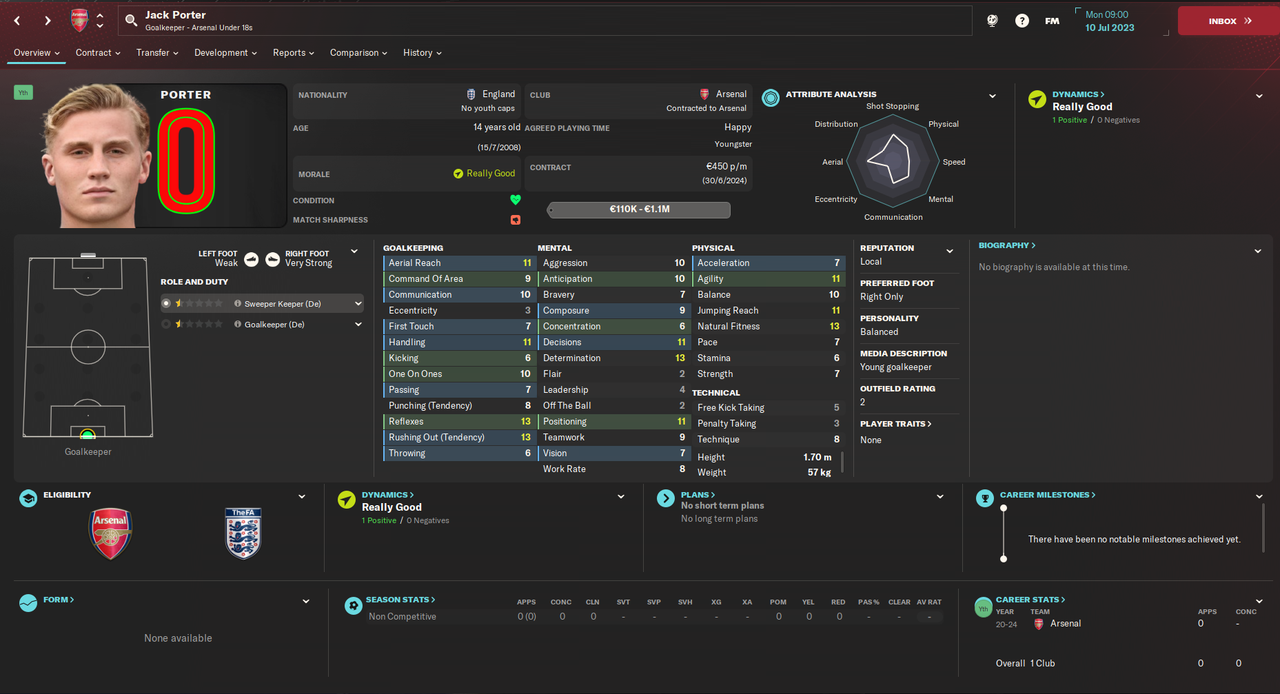Open the help question mark icon
This screenshot has height=694, width=1280.
pyautogui.click(x=1022, y=20)
